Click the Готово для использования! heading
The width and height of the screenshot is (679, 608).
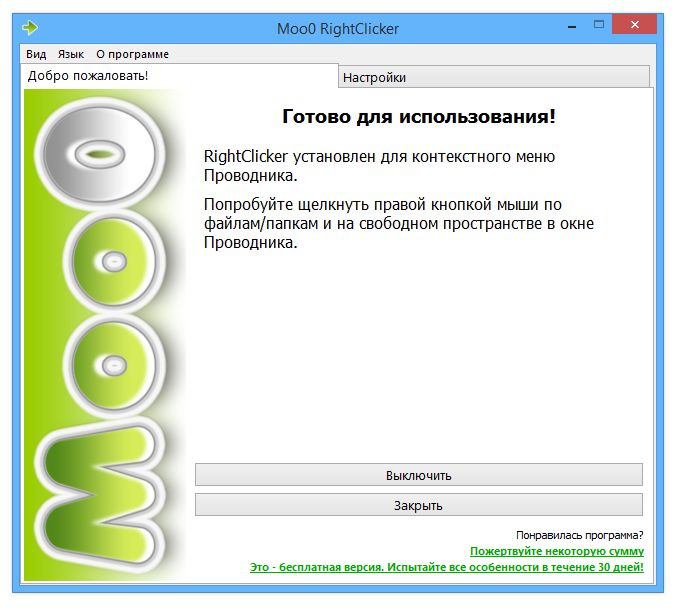419,116
